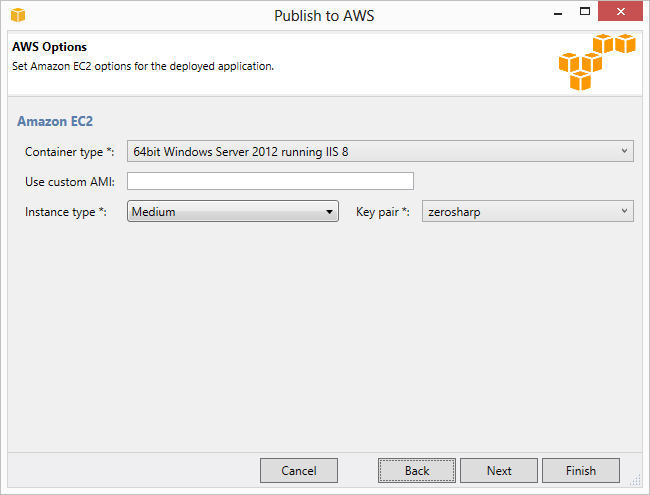Click the AWS cube icon in title bar
Image resolution: width=650 pixels, height=495 pixels.
pyautogui.click(x=18, y=15)
